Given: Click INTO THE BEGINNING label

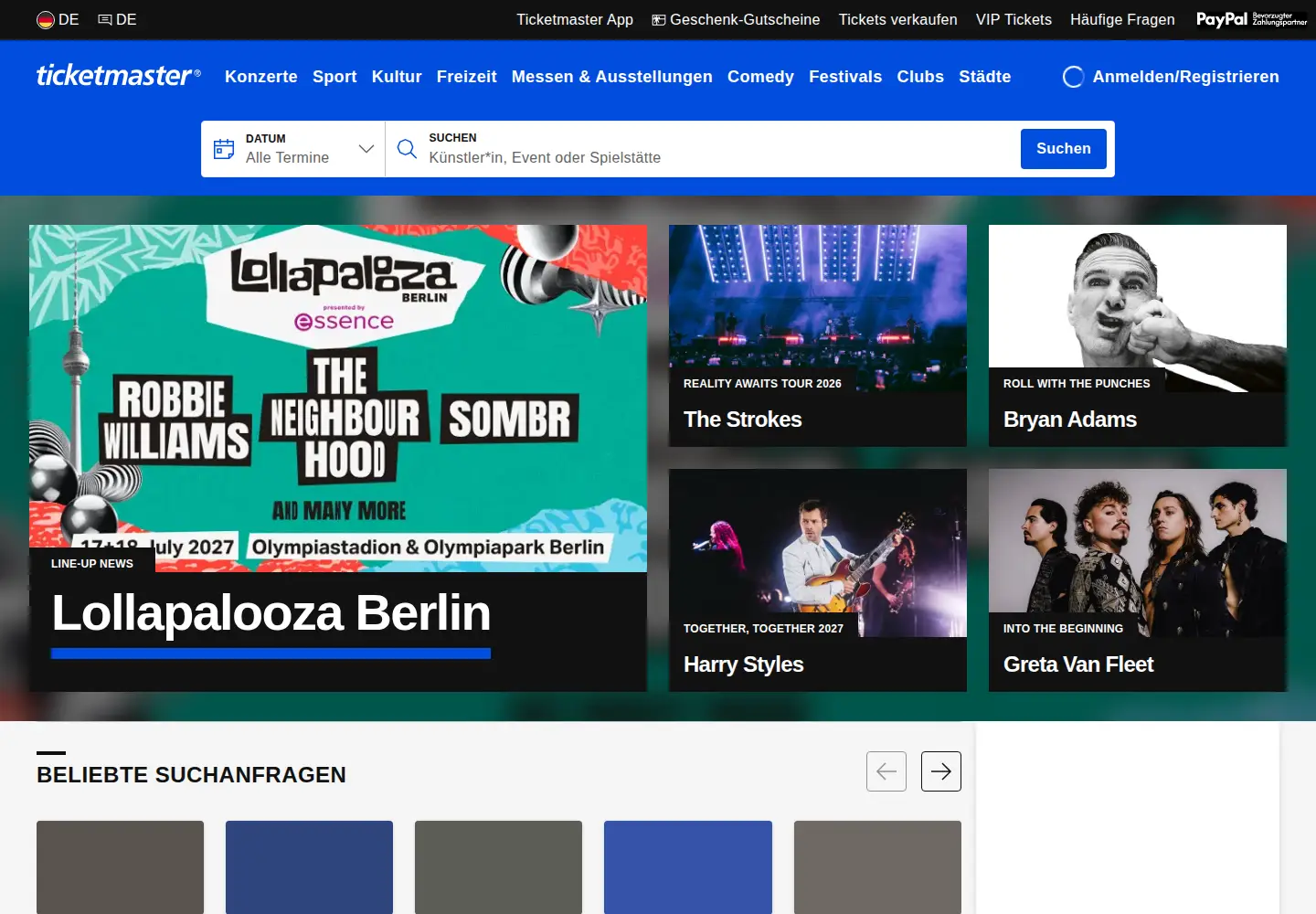Looking at the screenshot, I should pos(1063,629).
